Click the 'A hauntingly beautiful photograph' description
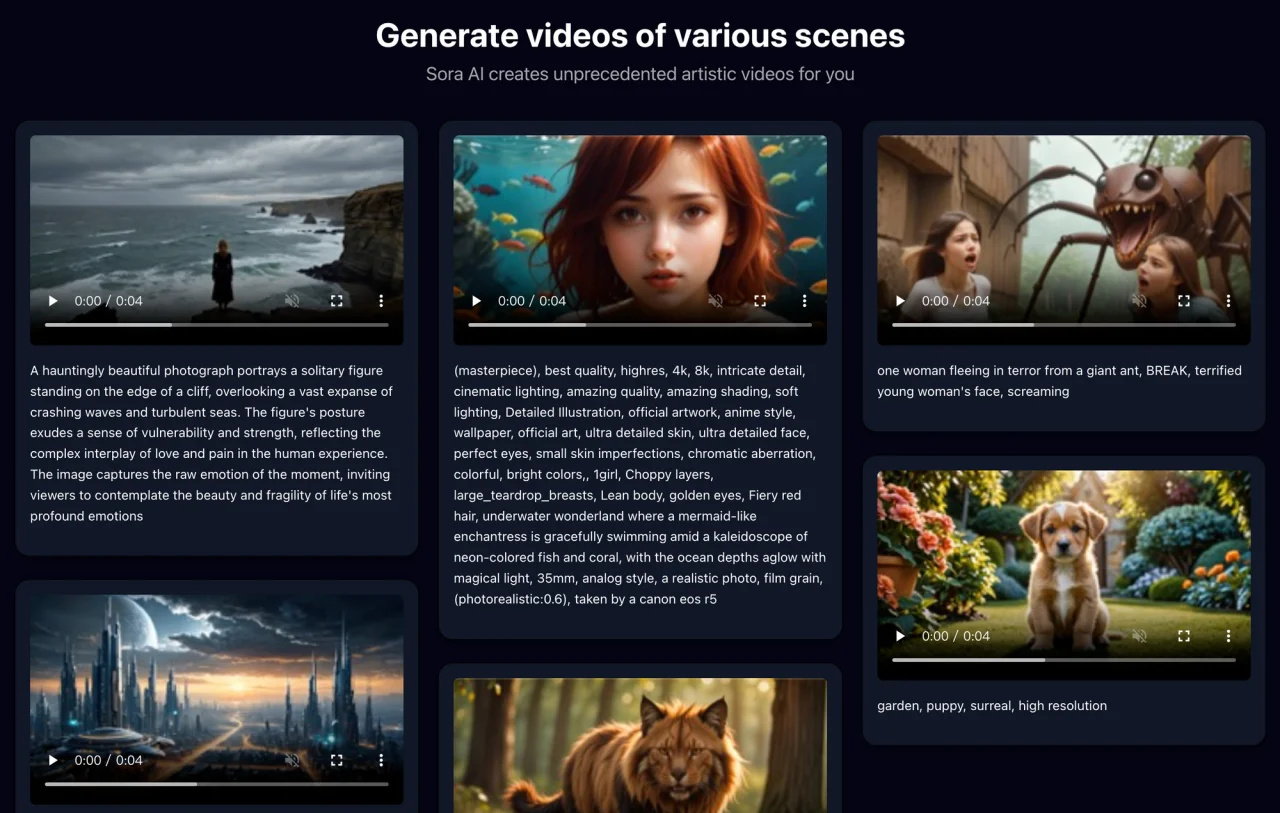 (212, 443)
